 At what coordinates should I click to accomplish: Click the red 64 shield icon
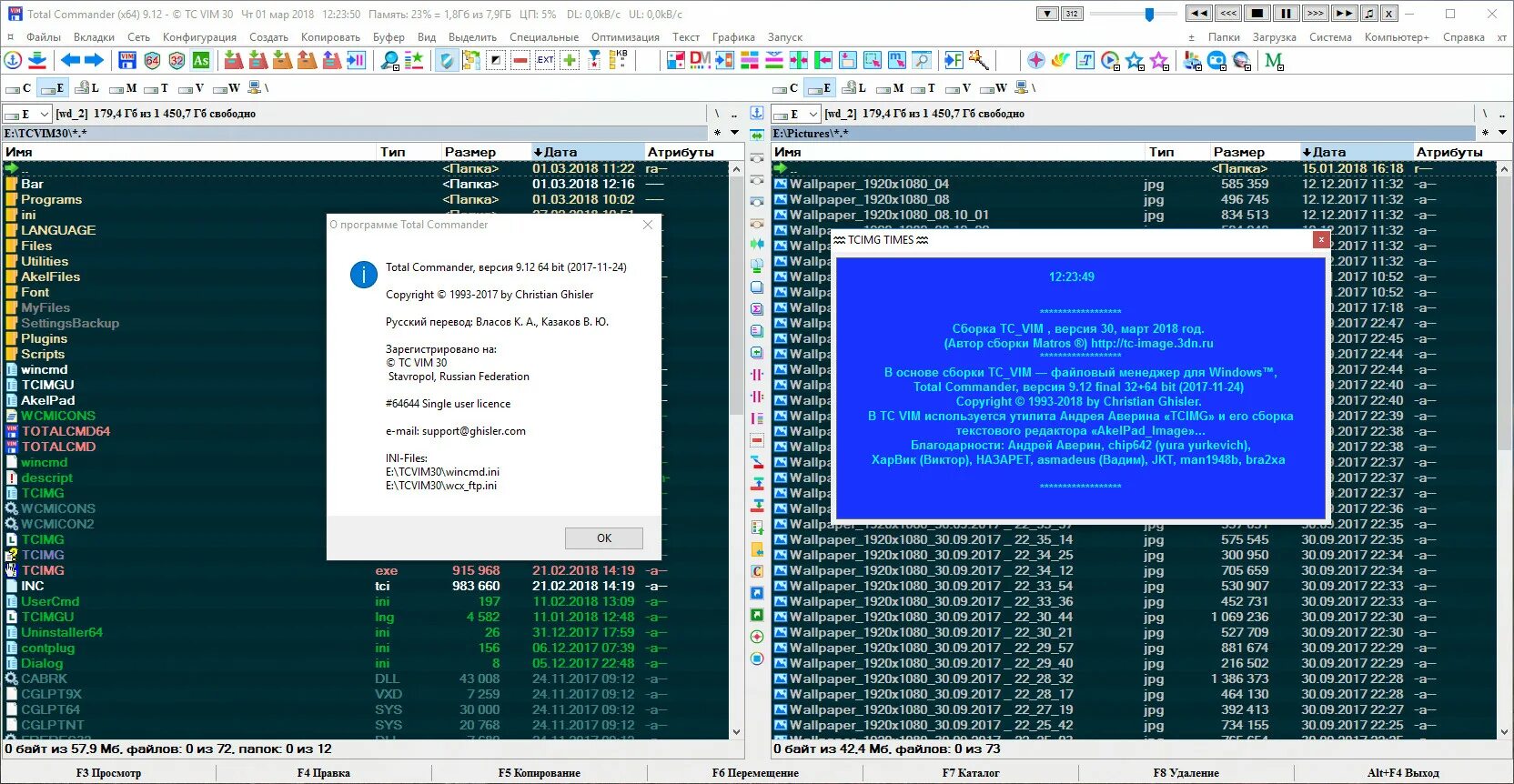click(152, 61)
